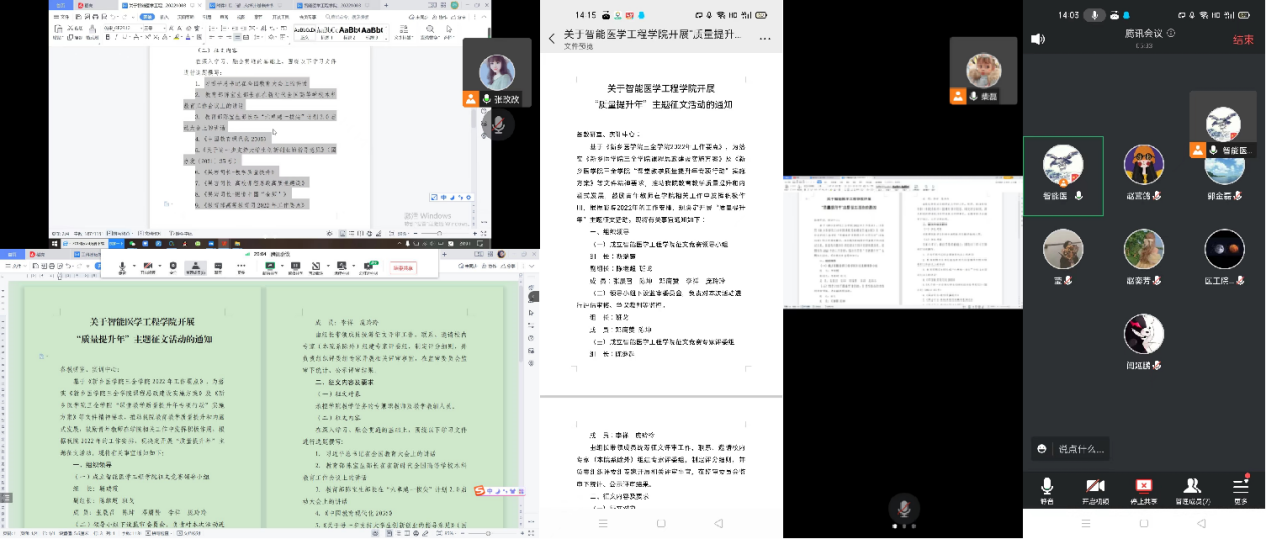
Task: Toggle the speaker volume icon in mobile meeting
Action: (1038, 39)
